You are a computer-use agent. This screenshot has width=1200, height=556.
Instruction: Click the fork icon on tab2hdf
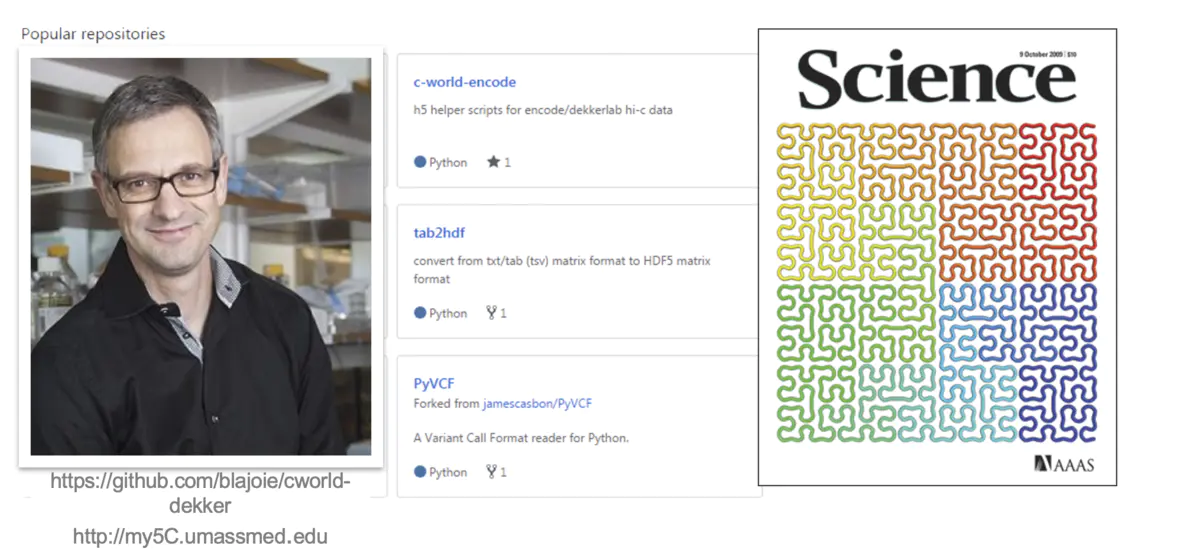(x=491, y=313)
